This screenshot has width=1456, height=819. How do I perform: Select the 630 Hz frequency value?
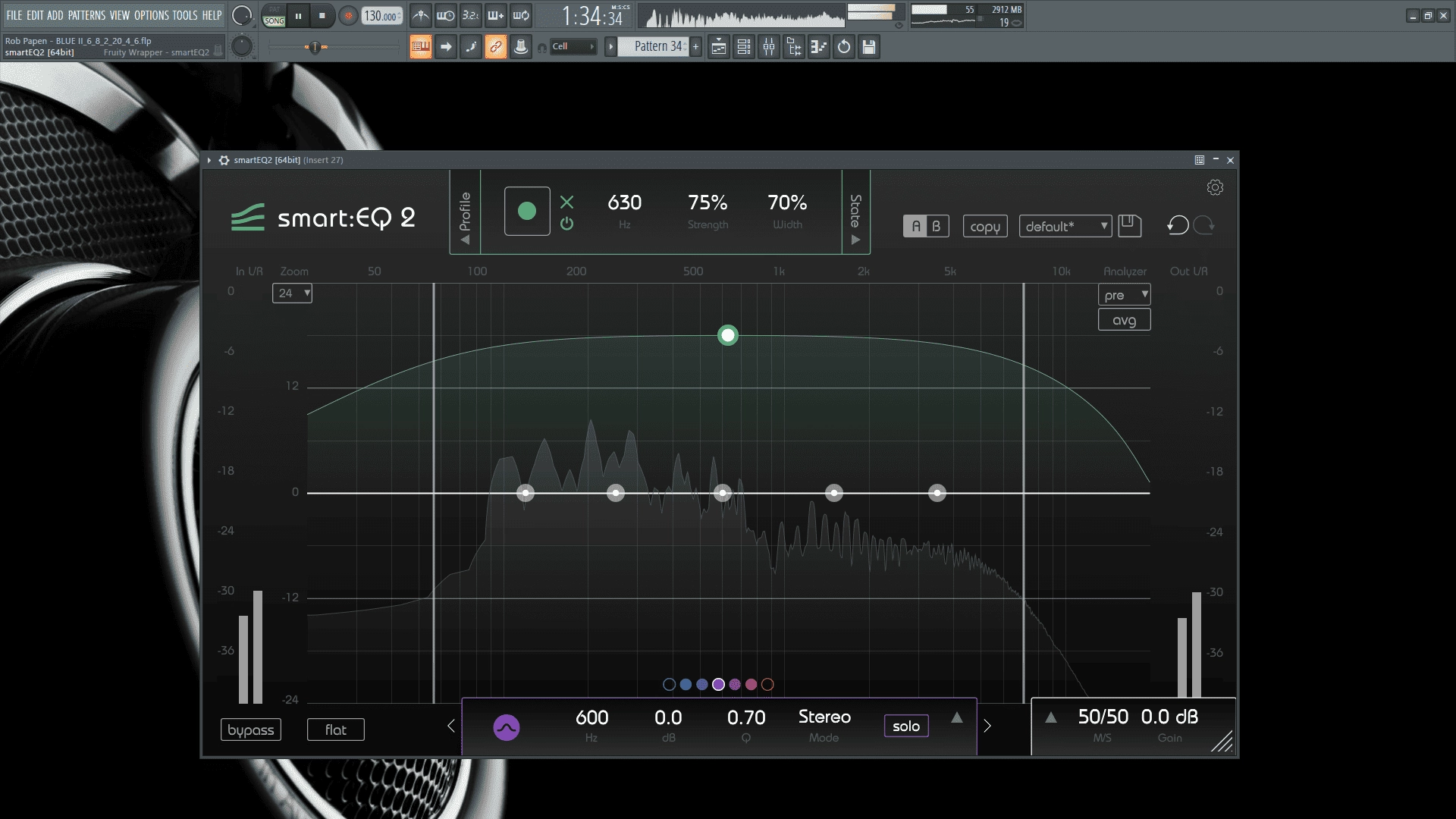pyautogui.click(x=624, y=202)
